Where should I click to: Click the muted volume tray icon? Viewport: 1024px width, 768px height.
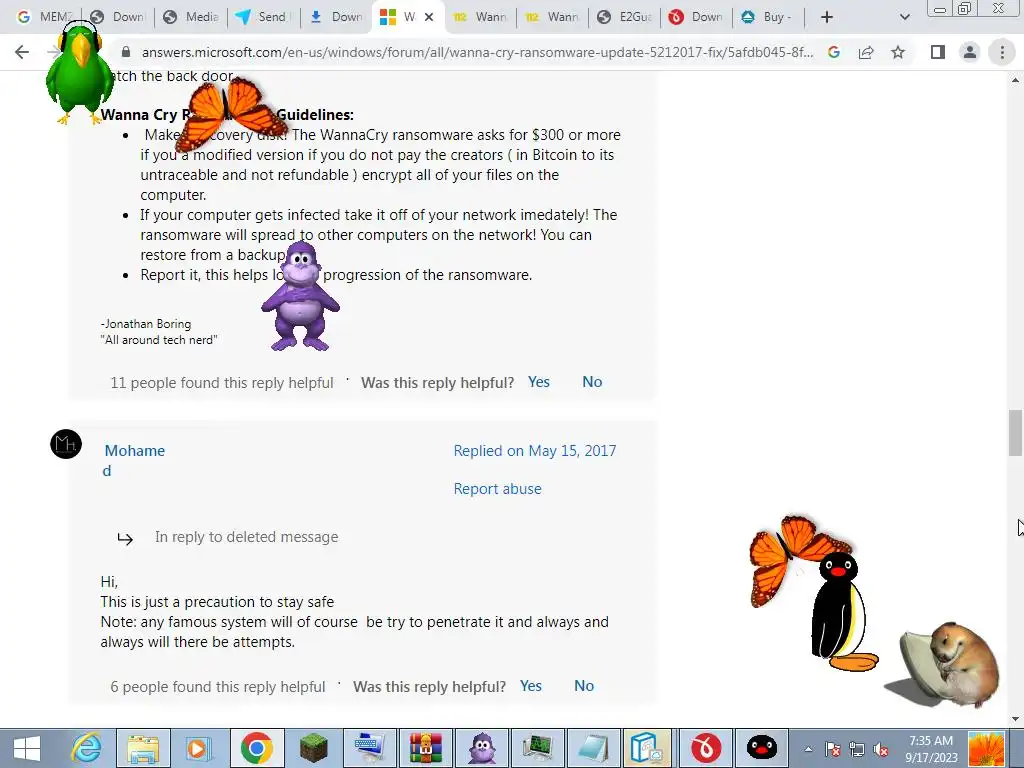882,749
